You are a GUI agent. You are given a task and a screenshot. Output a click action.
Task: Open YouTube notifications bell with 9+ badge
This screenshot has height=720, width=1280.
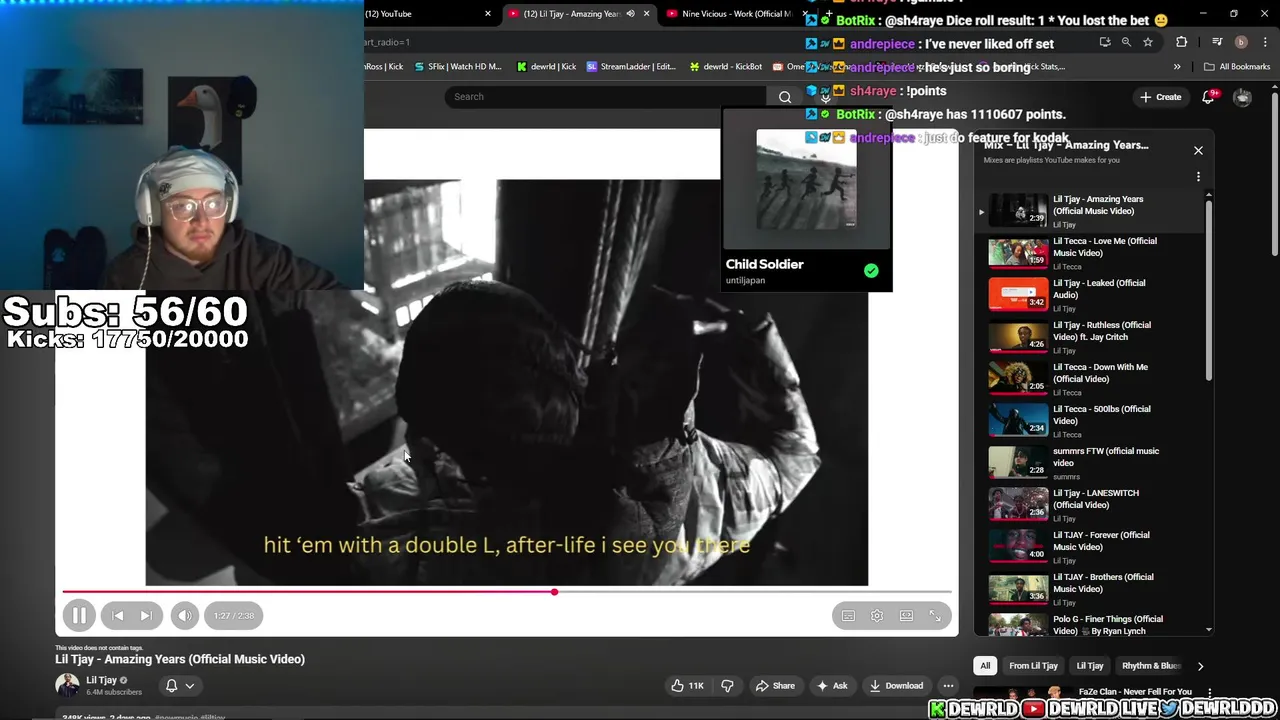coord(1209,97)
